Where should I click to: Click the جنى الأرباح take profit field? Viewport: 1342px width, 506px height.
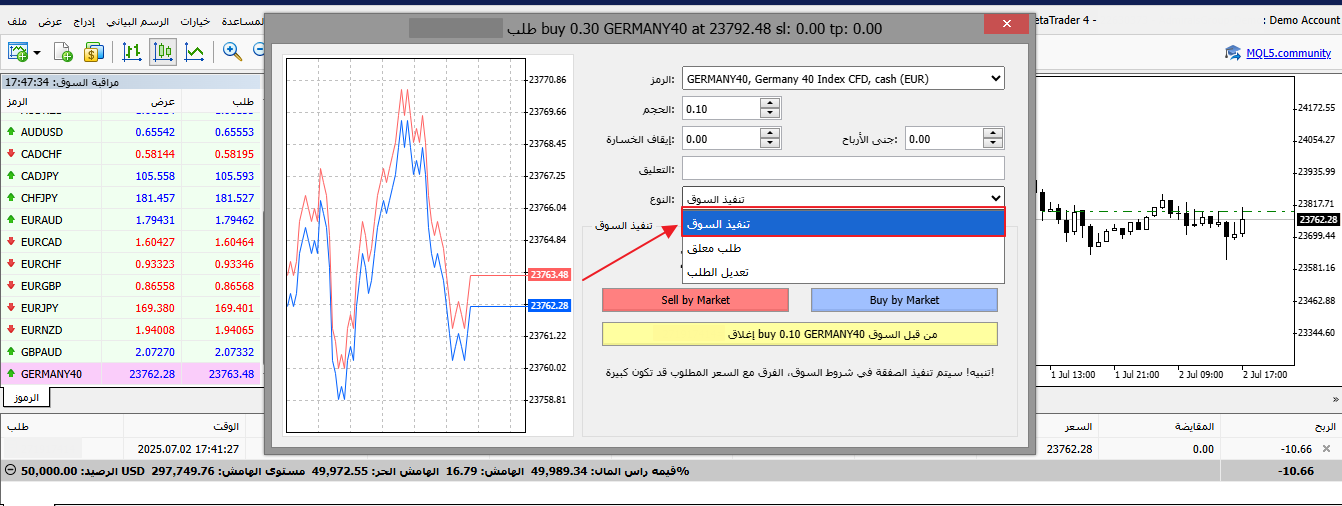click(944, 139)
